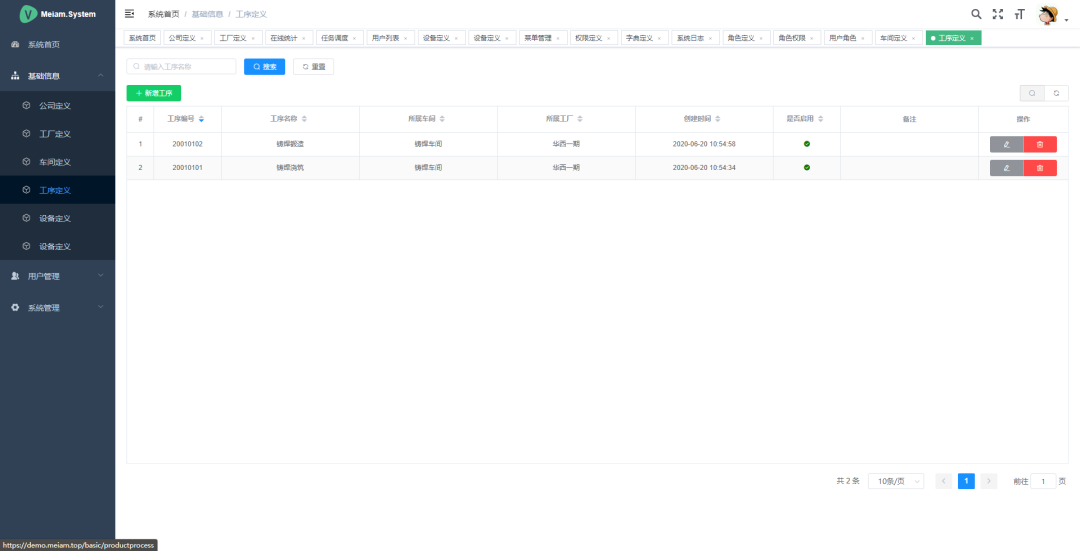This screenshot has height=551, width=1080.
Task: Go to the previous page arrow
Action: (x=944, y=481)
